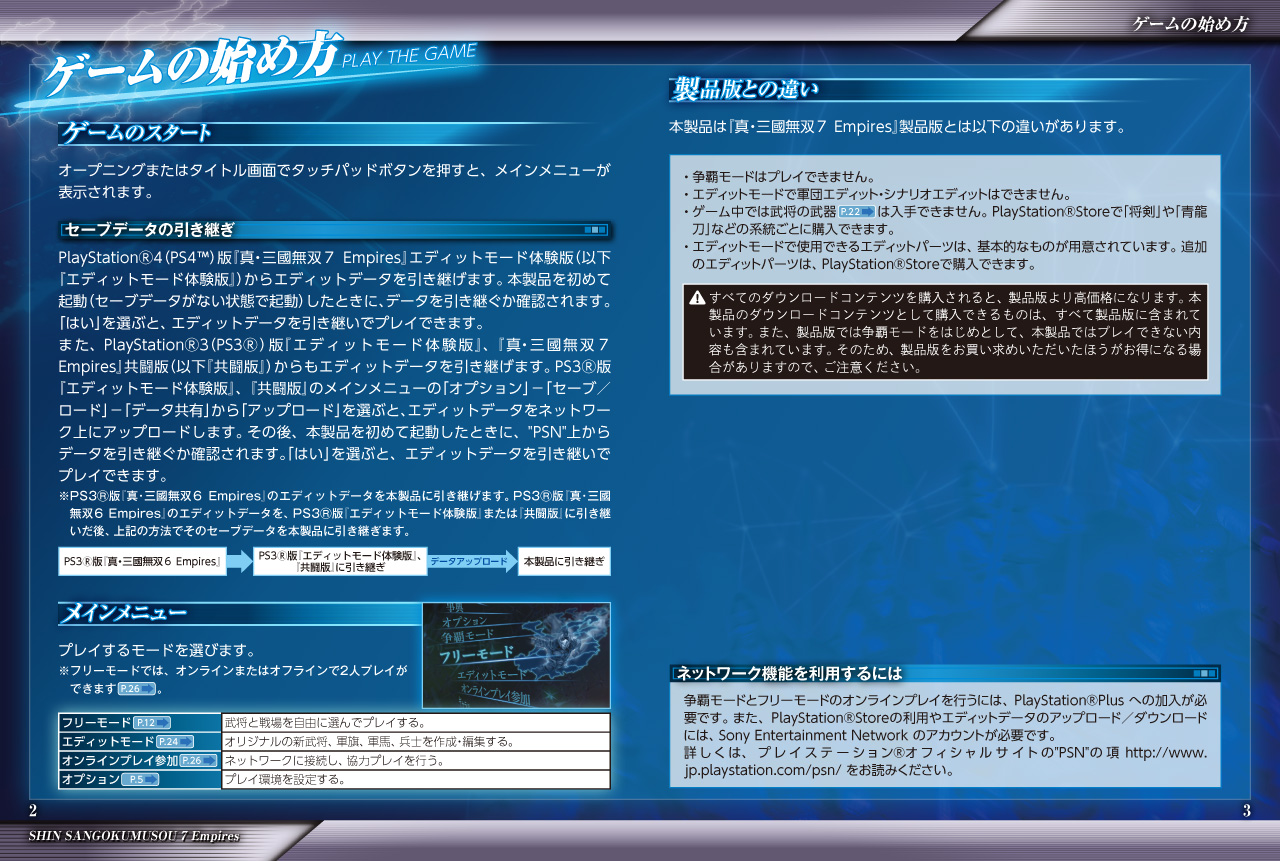Click the フリーモード label in the table

point(96,723)
